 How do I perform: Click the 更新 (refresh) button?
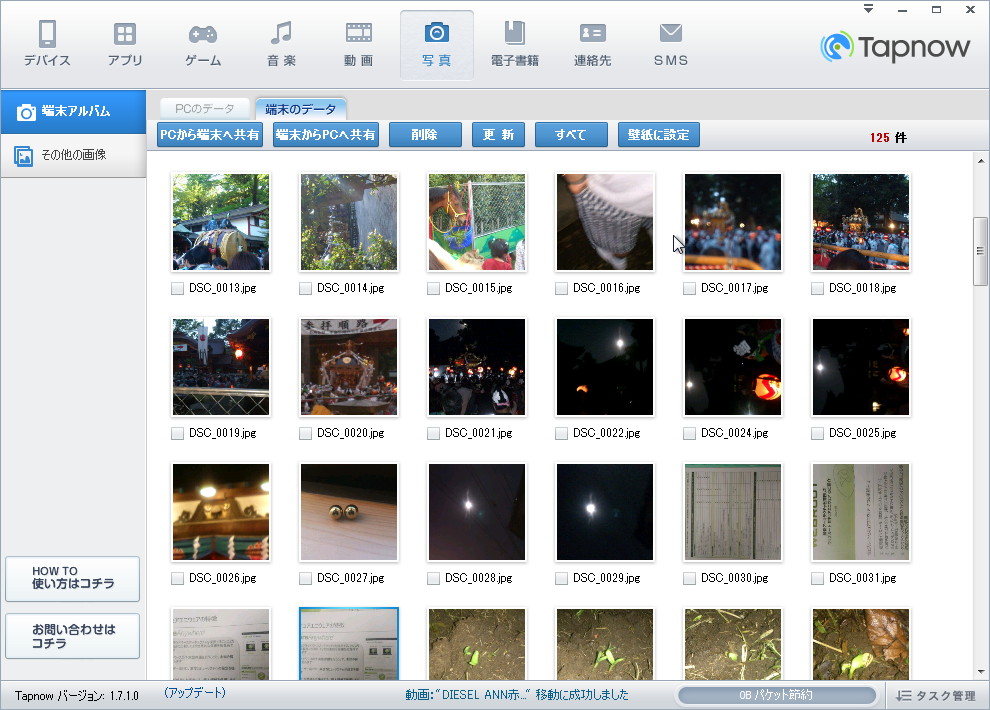[x=498, y=134]
